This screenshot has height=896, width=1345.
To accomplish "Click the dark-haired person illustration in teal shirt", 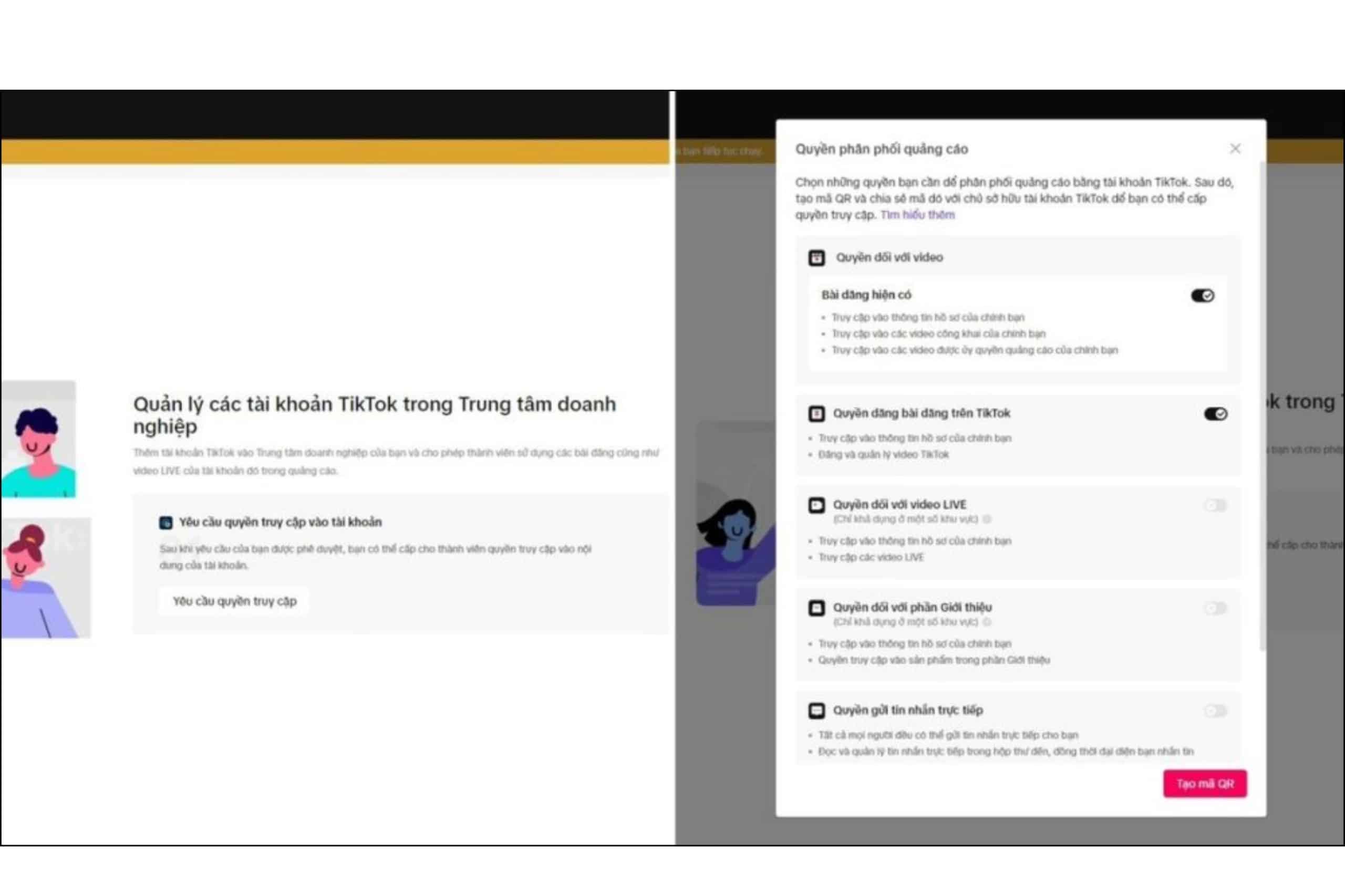I will coord(38,439).
